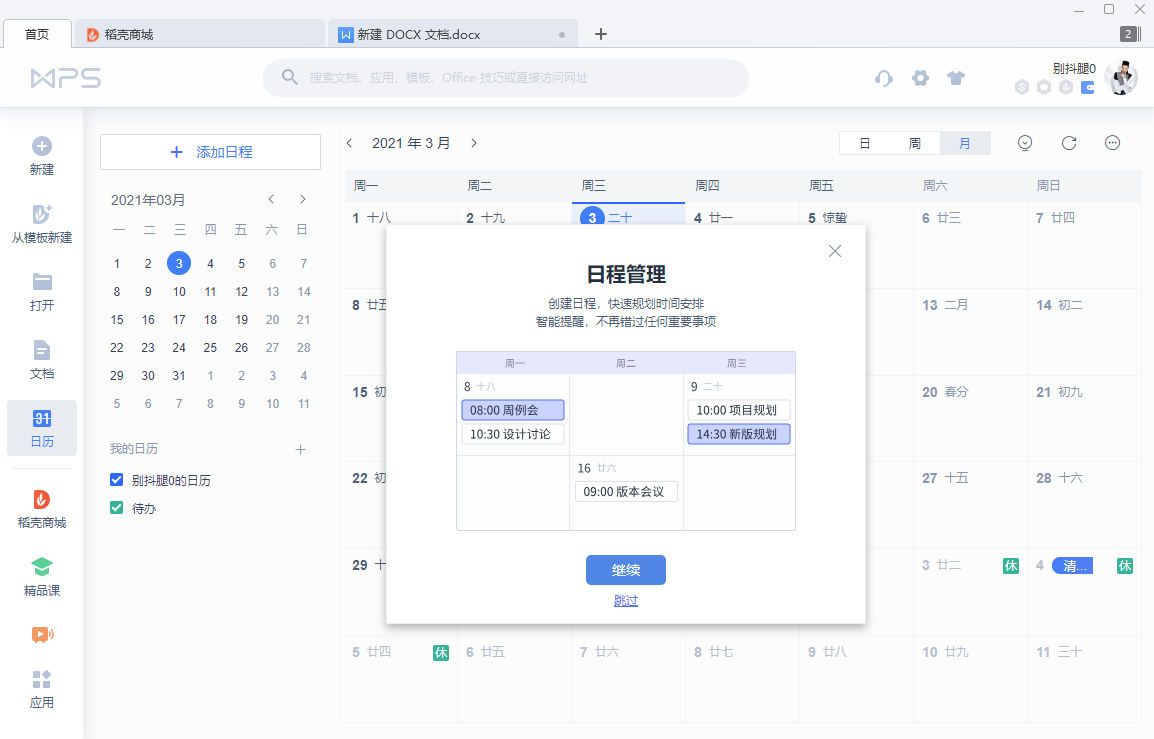
Task: Click the 新建 (New) sidebar icon
Action: click(42, 155)
